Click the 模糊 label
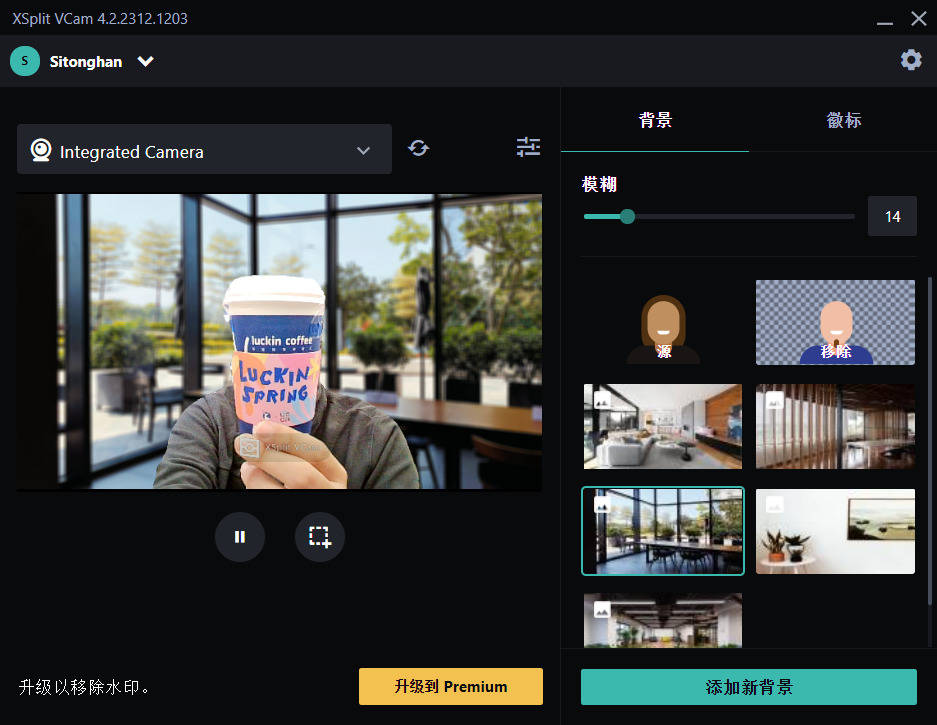 click(x=599, y=184)
